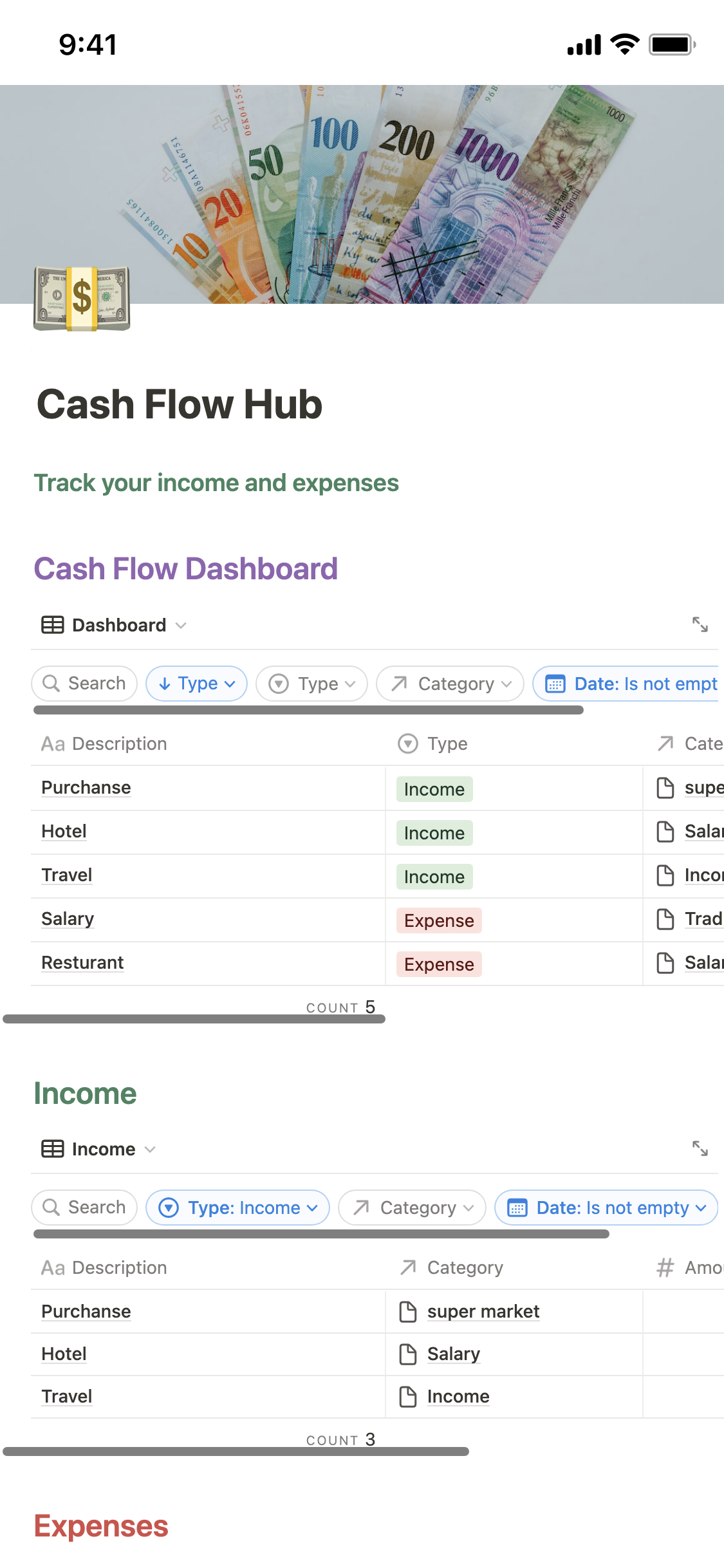Image resolution: width=724 pixels, height=1568 pixels.
Task: Open the Type: Income filter dropdown
Action: tap(238, 1208)
